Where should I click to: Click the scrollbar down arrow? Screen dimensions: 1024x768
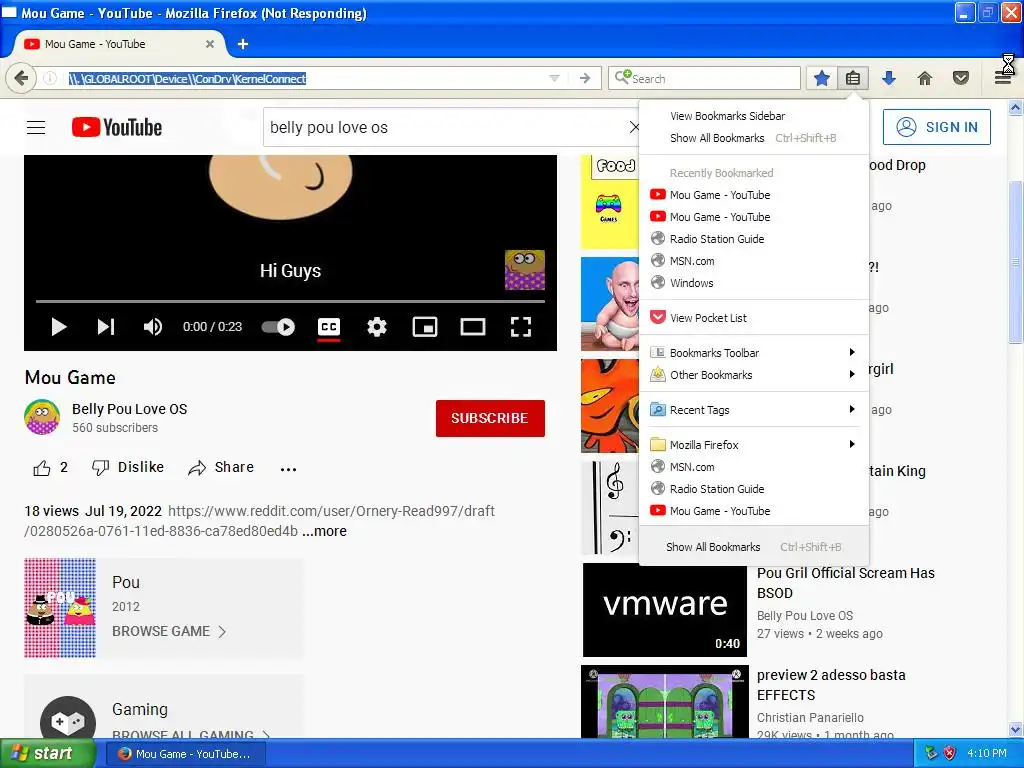[1016, 729]
